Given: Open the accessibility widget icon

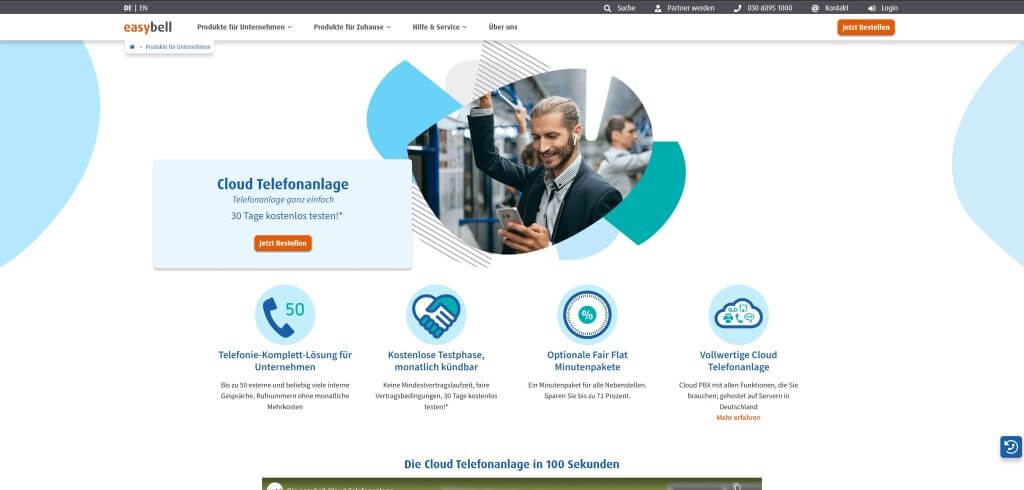Looking at the screenshot, I should (1011, 447).
